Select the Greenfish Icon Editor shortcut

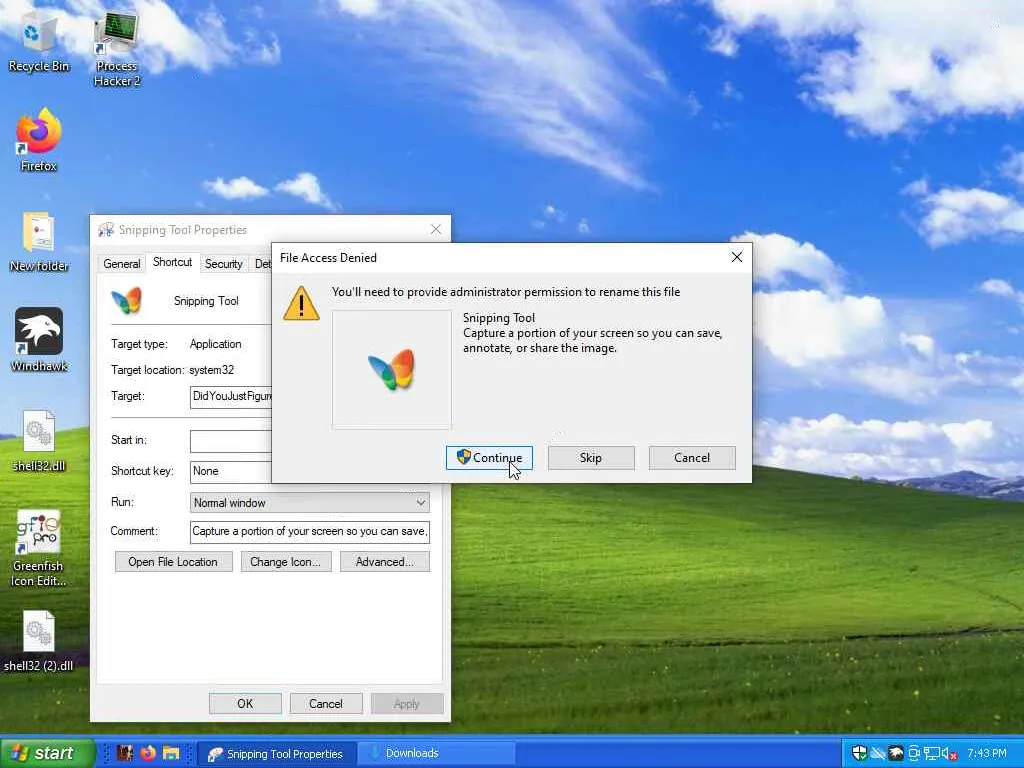point(38,549)
